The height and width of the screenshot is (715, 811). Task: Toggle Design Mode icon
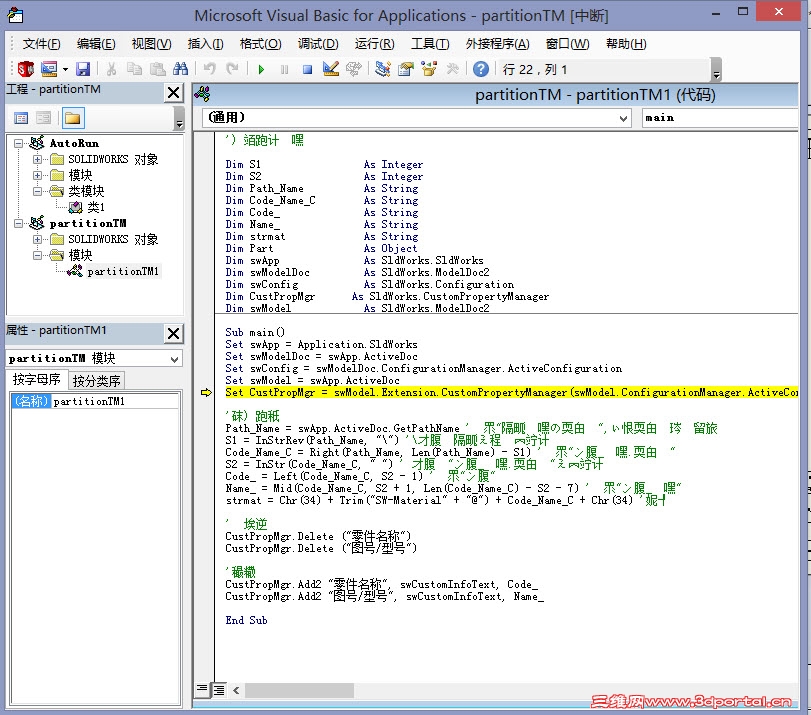click(331, 69)
